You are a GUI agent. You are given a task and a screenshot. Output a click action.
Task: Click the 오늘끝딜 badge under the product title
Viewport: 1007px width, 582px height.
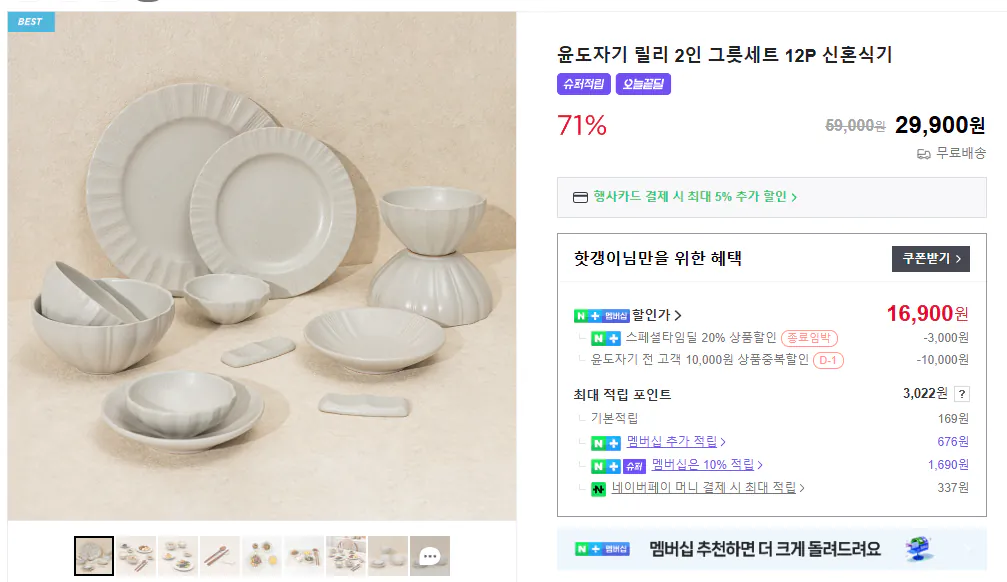(643, 84)
